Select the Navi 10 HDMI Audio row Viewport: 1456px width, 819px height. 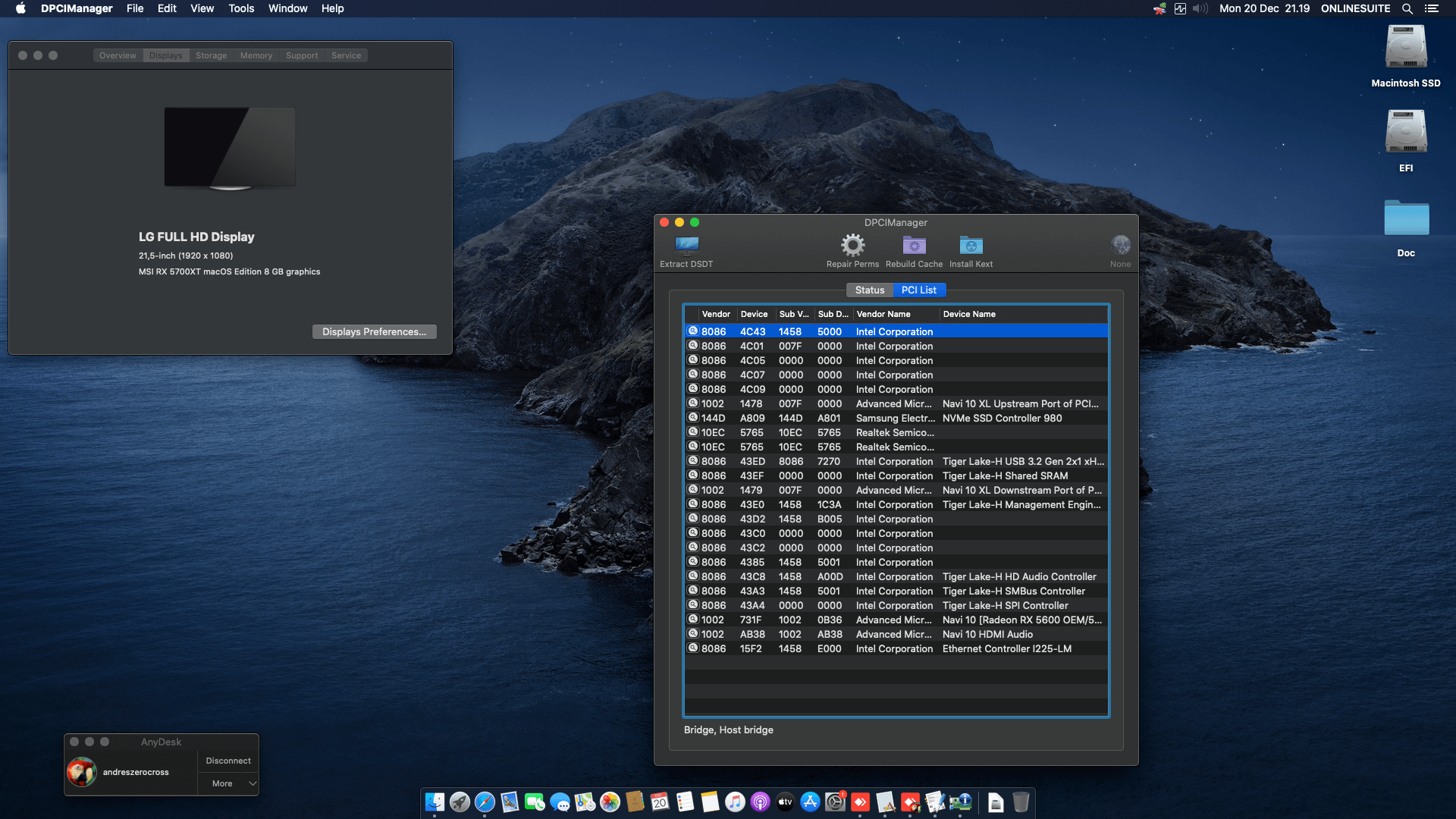(896, 634)
